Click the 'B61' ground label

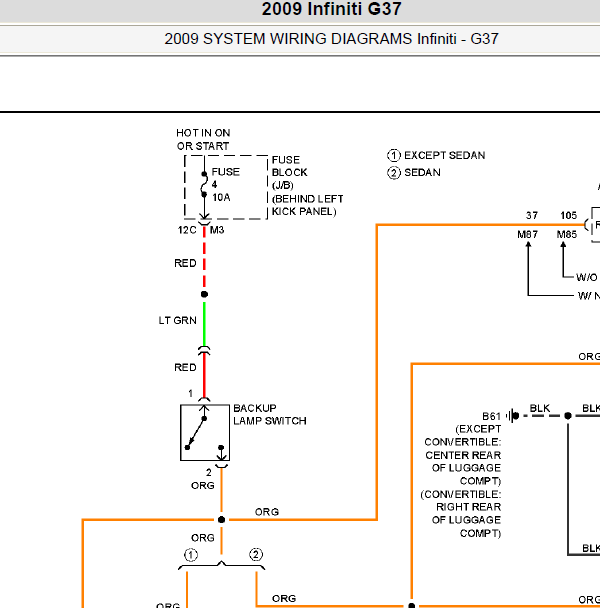click(491, 416)
